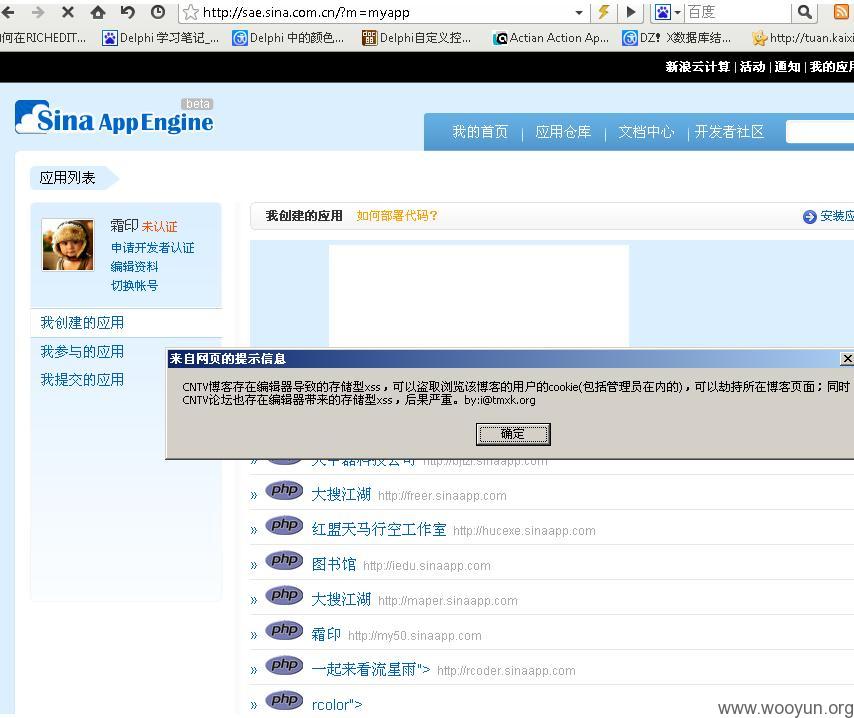Click URL text http://hucexe.sinaapp.com

(524, 531)
